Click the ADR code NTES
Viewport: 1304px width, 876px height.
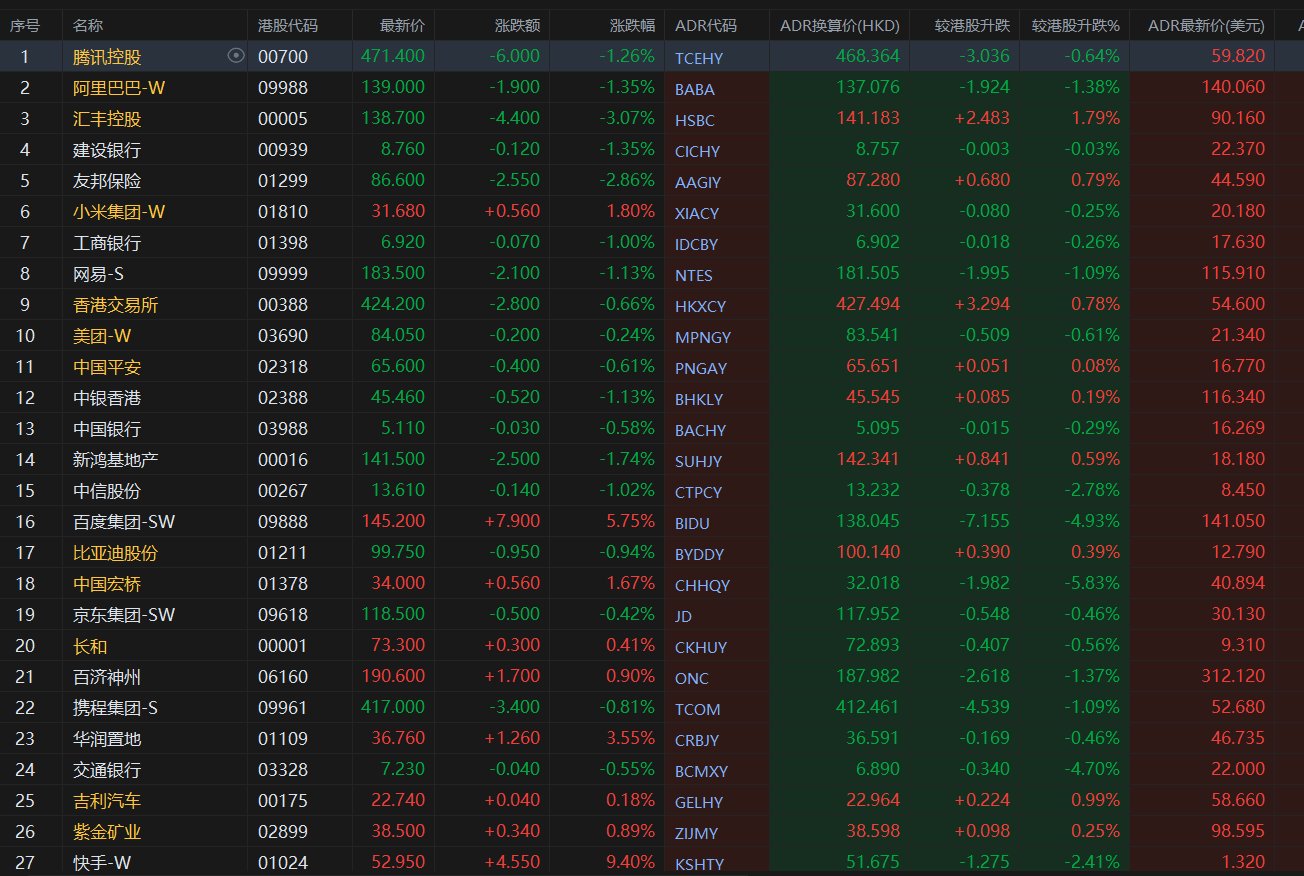tap(694, 276)
